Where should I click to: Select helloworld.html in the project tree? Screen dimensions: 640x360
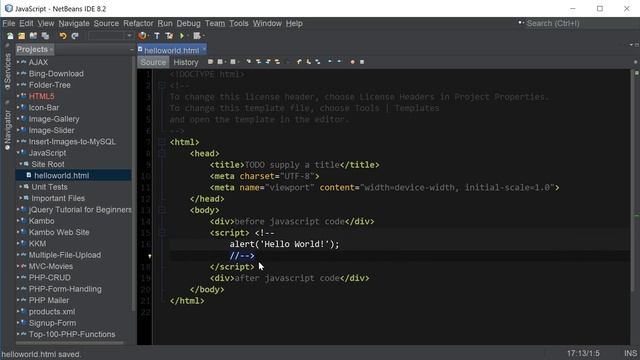[x=62, y=176]
